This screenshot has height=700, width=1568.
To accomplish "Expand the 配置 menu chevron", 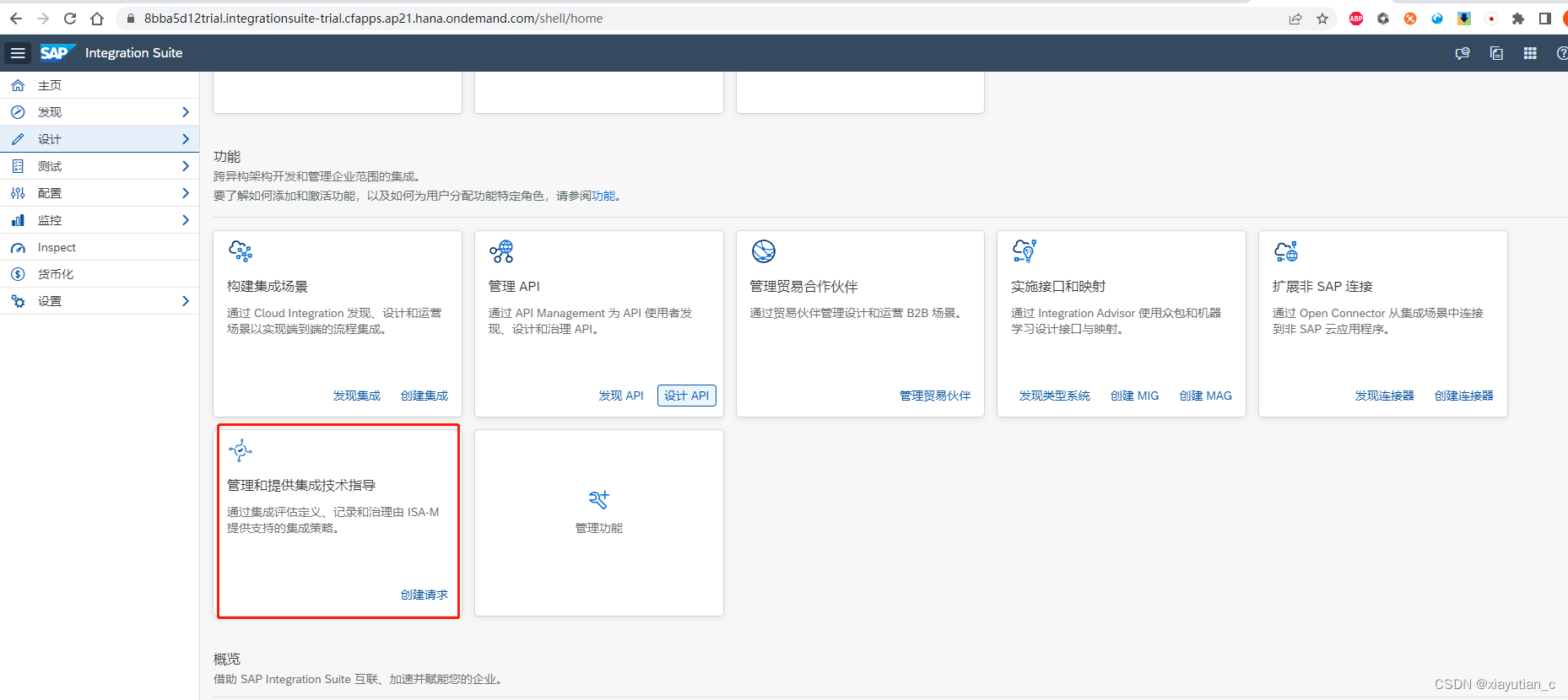I will (x=186, y=193).
